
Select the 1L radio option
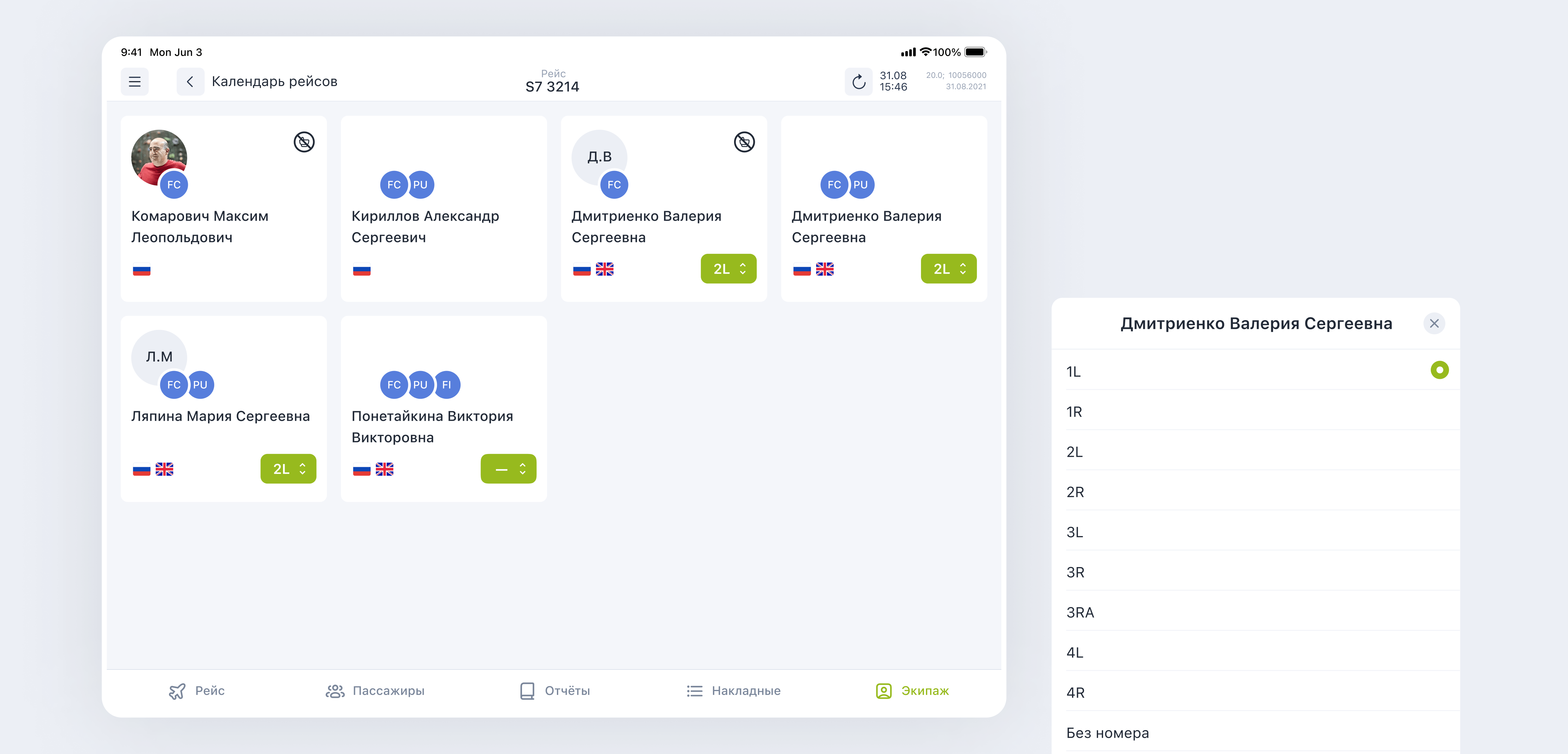[1439, 370]
